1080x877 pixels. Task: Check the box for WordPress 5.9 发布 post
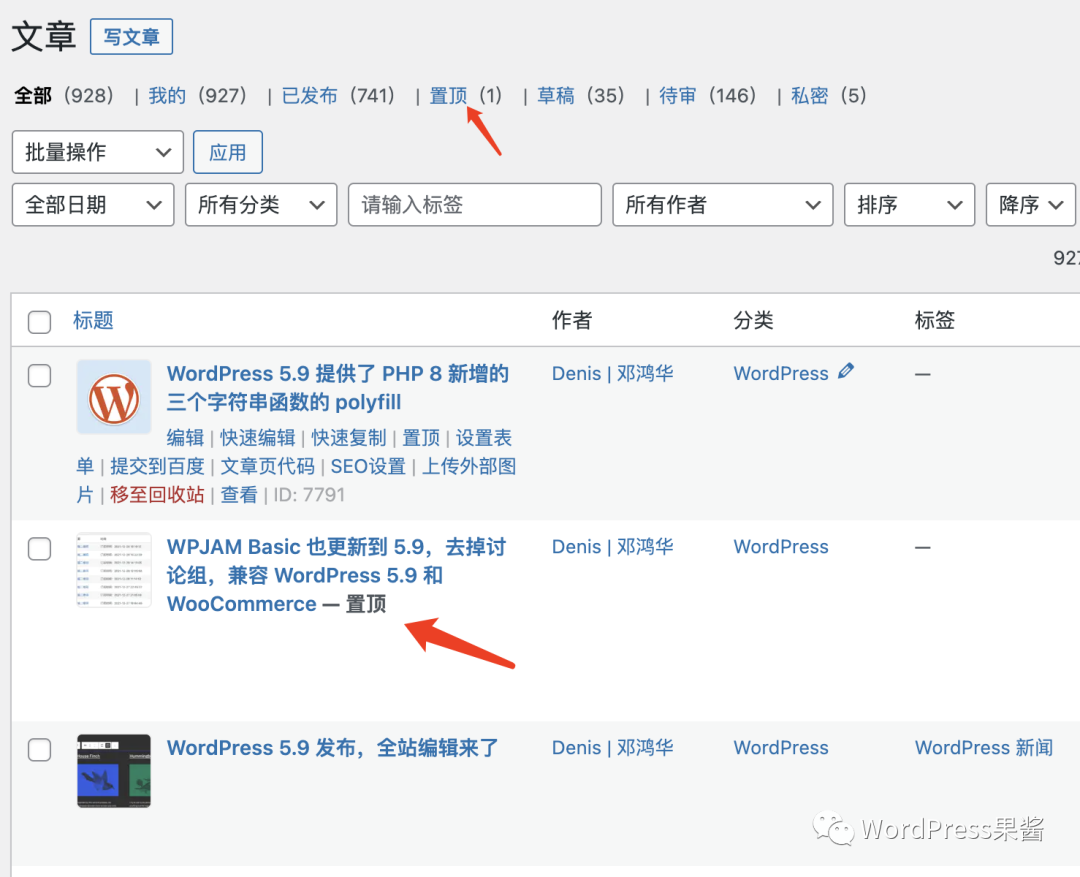coord(39,750)
